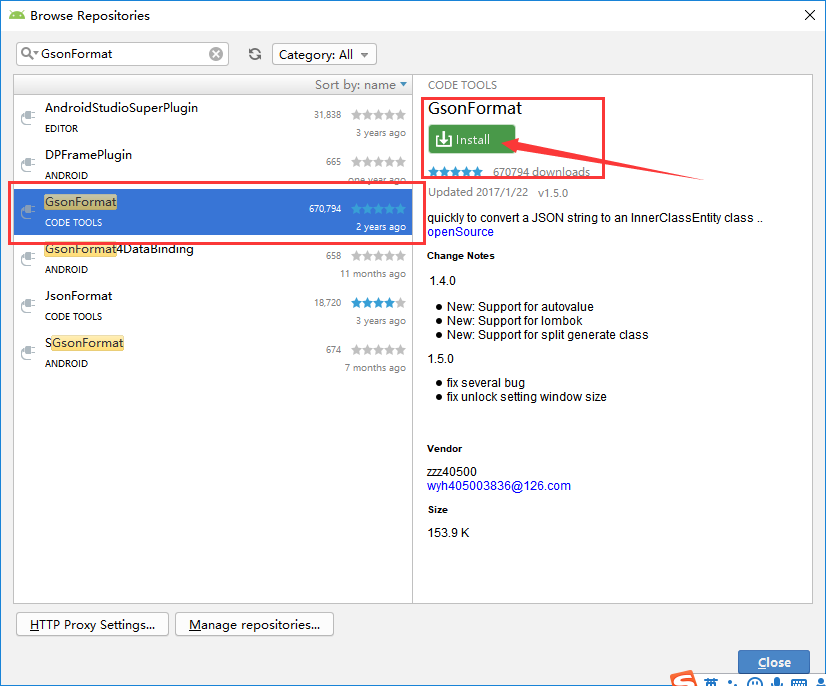Click the 670794 downloads text
The width and height of the screenshot is (826, 686).
point(541,172)
